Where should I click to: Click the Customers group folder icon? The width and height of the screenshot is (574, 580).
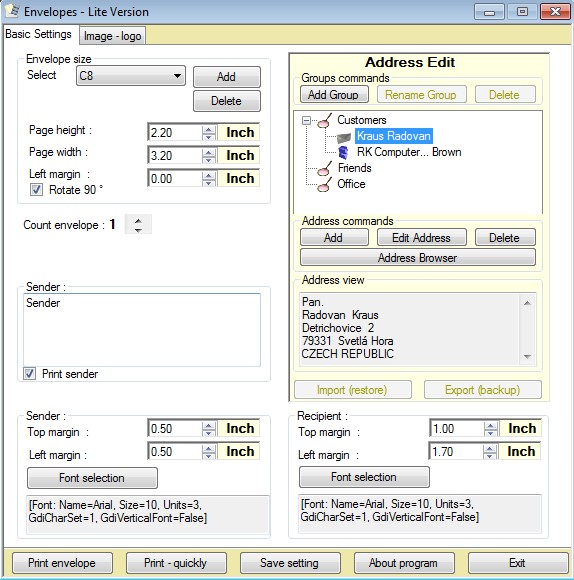(x=325, y=121)
